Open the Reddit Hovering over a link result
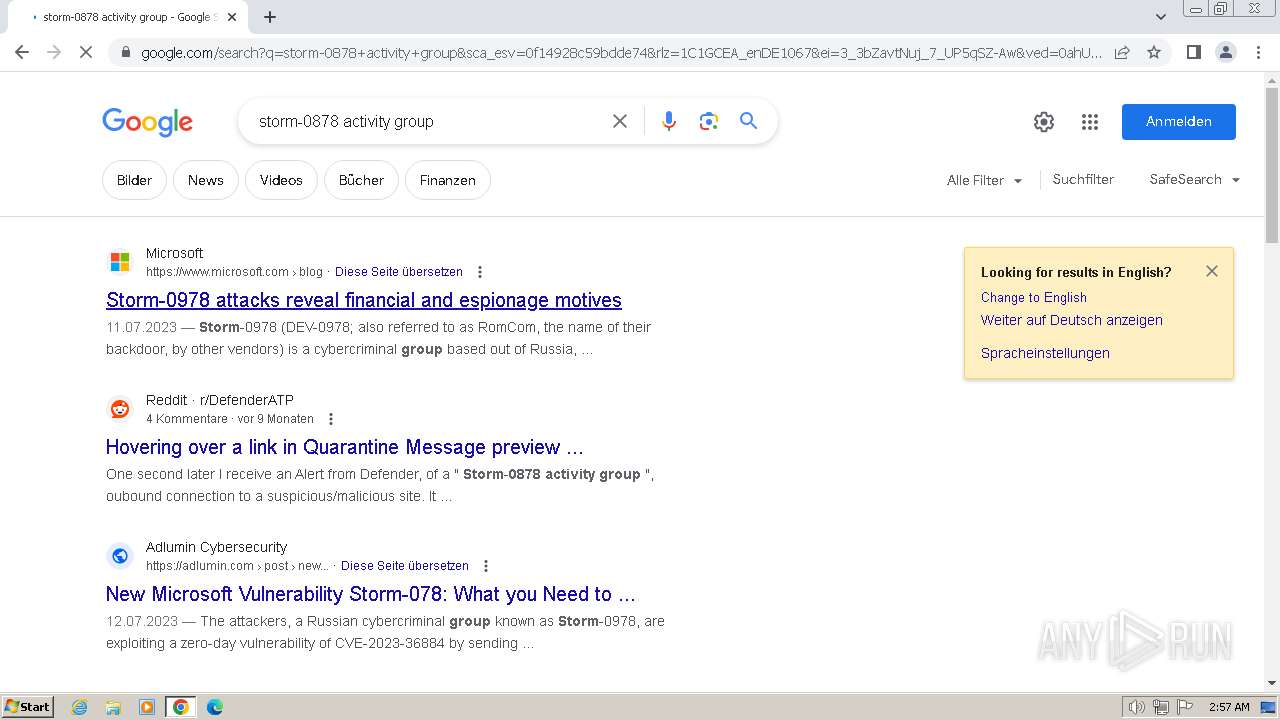Image resolution: width=1280 pixels, height=720 pixels. [x=345, y=447]
